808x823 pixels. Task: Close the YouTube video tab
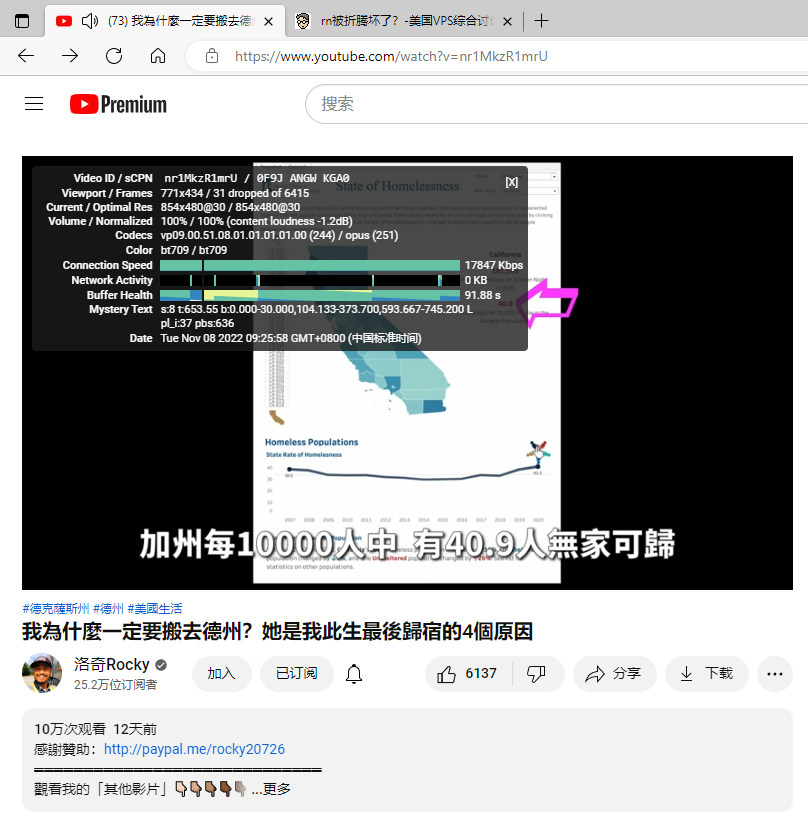[x=268, y=22]
